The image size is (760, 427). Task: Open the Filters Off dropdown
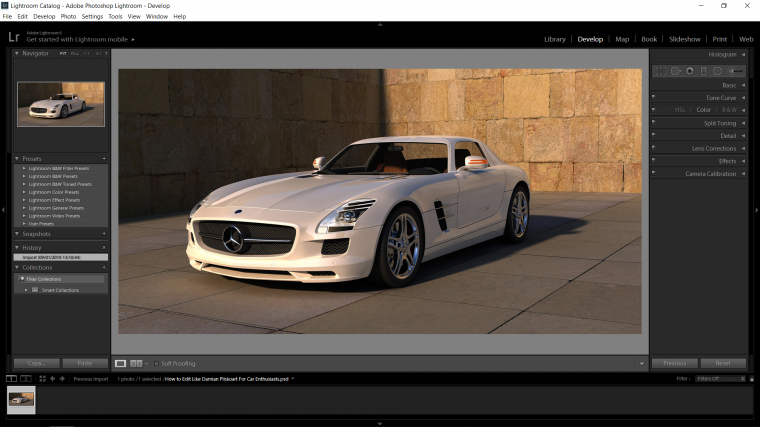pos(720,379)
